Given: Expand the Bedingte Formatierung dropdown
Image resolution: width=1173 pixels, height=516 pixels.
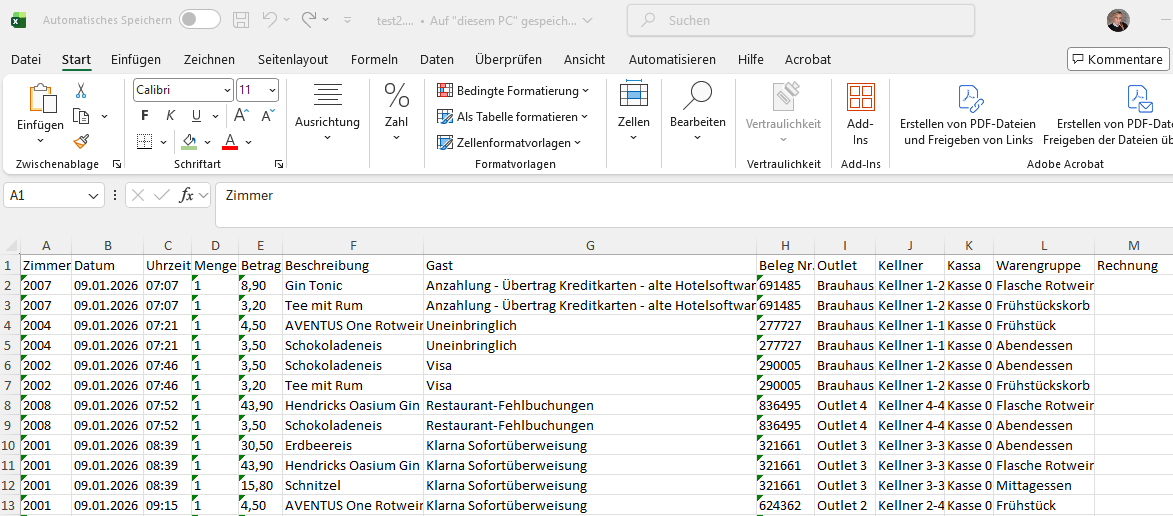Looking at the screenshot, I should (513, 91).
